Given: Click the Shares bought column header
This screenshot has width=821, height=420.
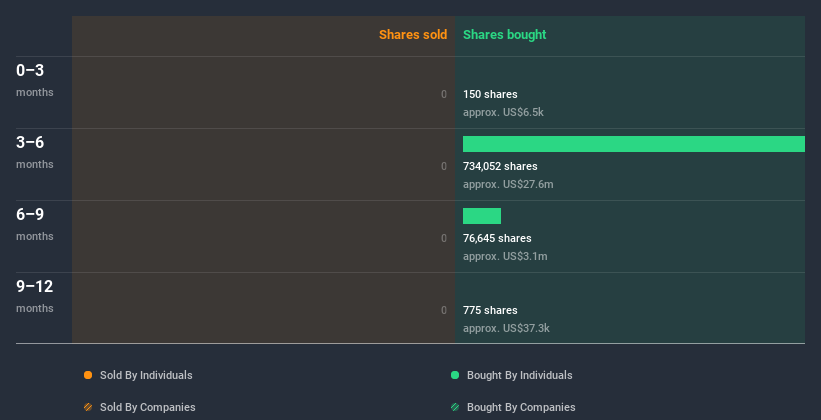Looking at the screenshot, I should (504, 35).
